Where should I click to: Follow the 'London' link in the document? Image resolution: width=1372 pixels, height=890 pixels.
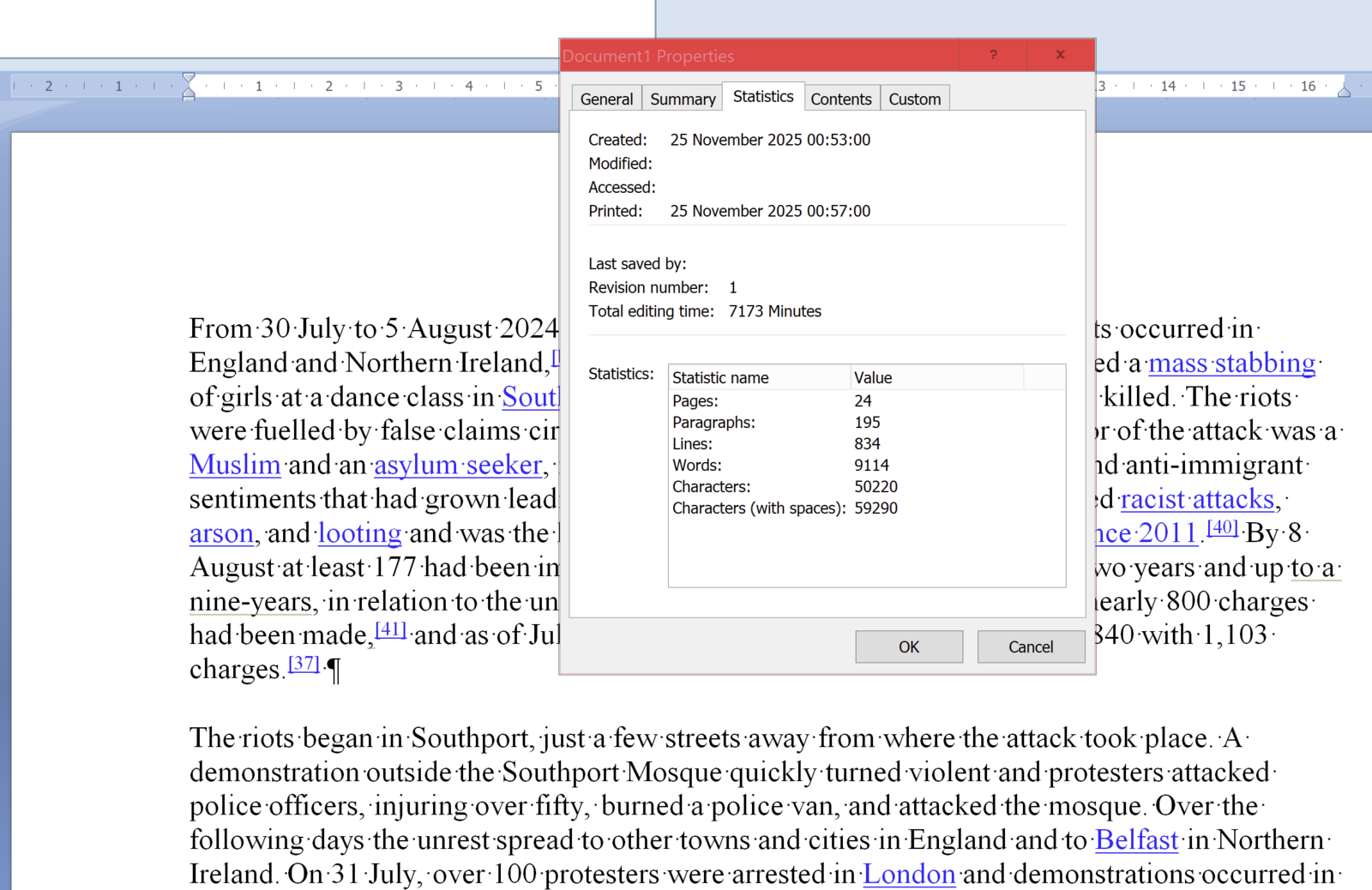pyautogui.click(x=908, y=875)
